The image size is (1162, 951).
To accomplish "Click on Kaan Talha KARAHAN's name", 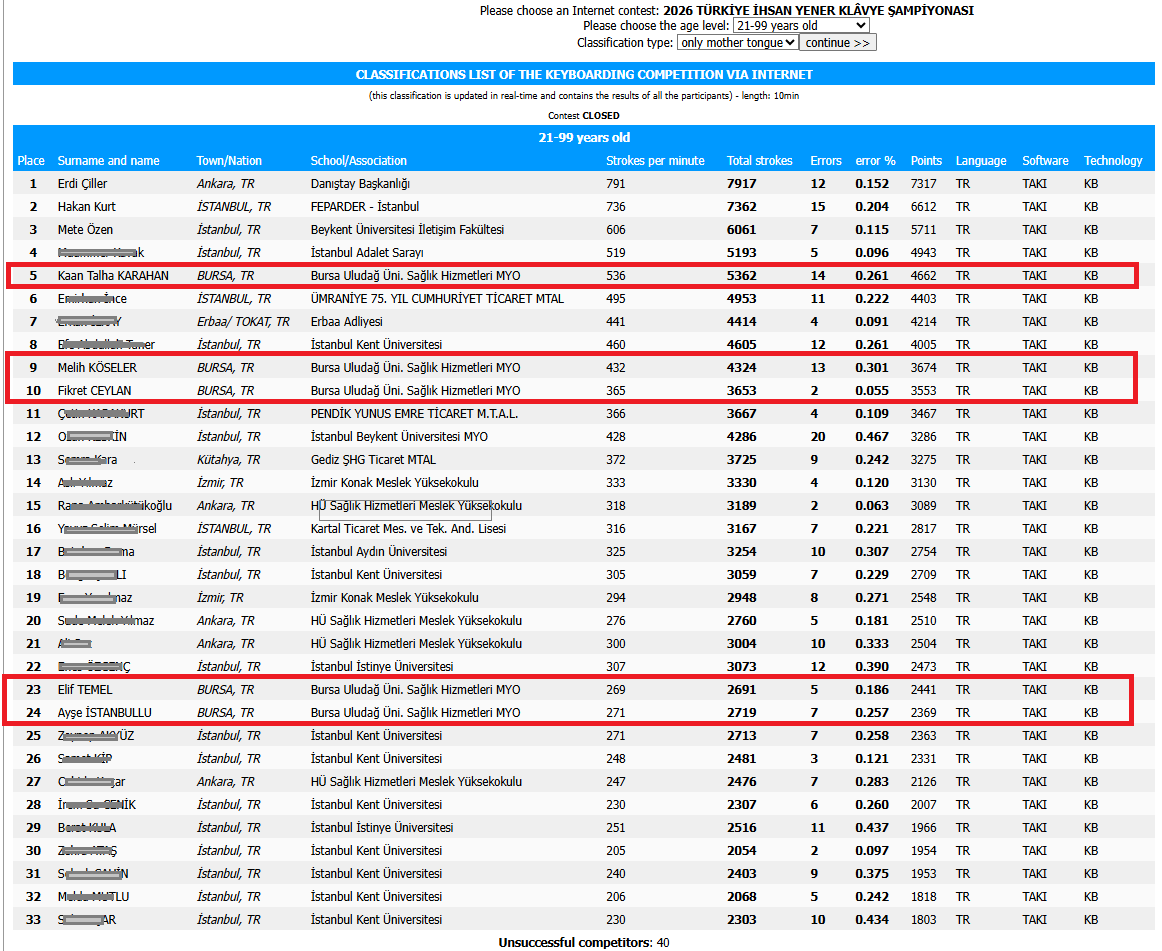I will pos(113,276).
